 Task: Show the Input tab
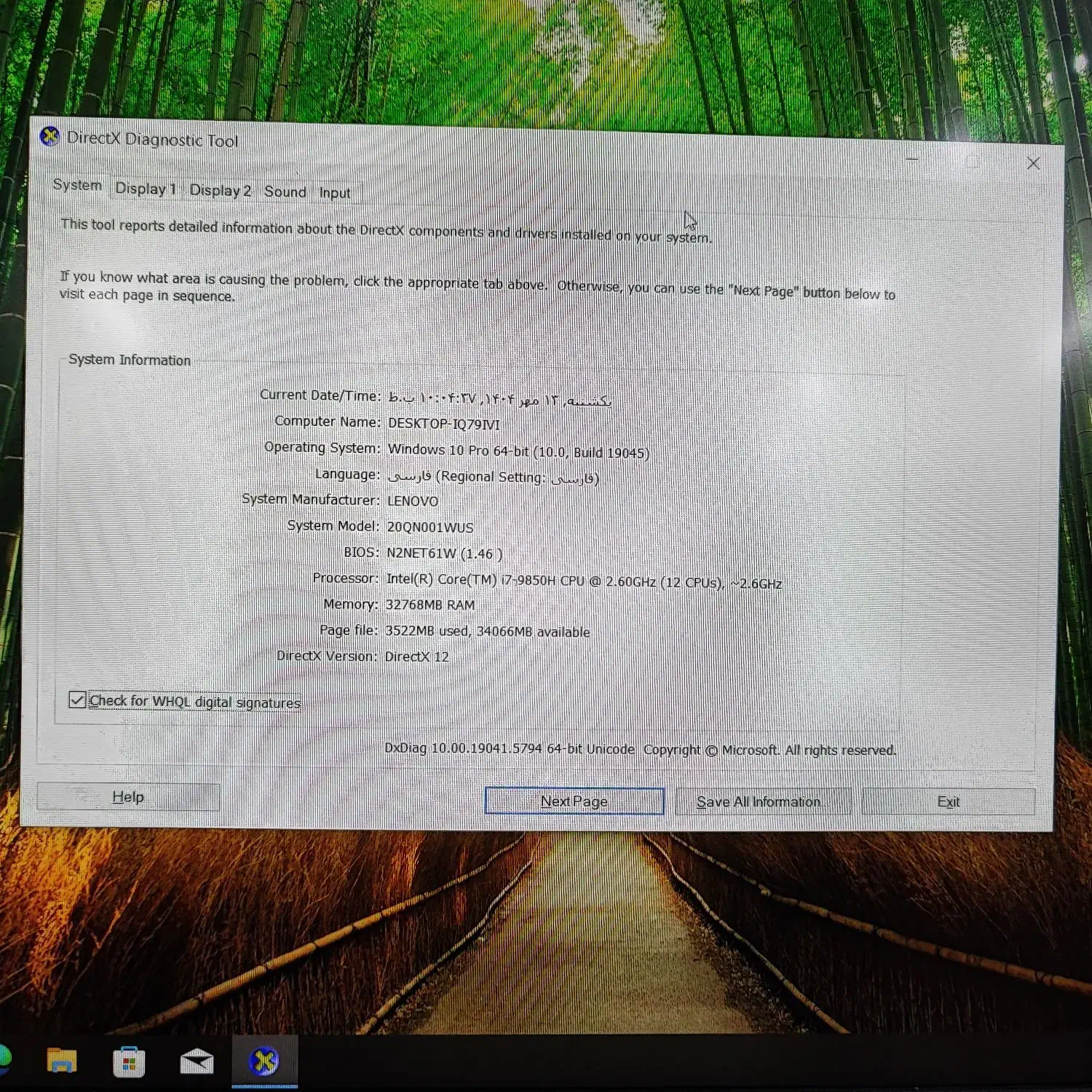tap(335, 193)
